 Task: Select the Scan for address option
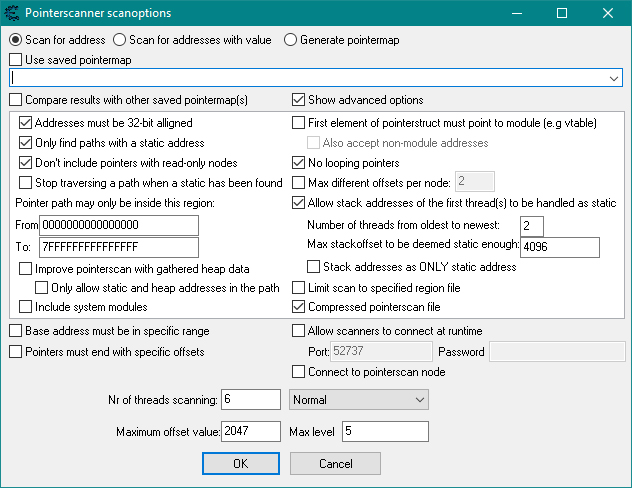coord(16,40)
